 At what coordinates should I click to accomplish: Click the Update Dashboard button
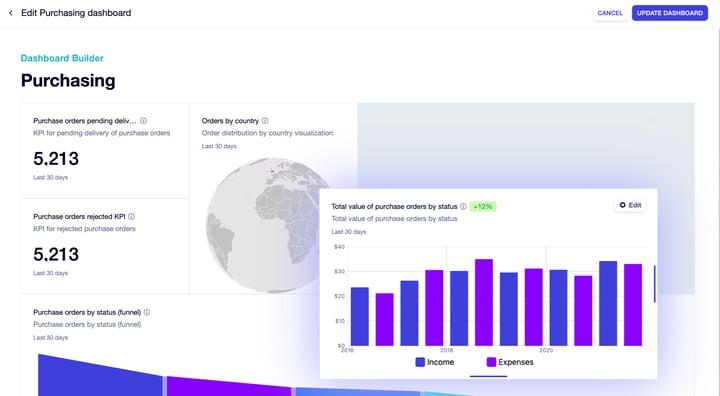[x=669, y=13]
